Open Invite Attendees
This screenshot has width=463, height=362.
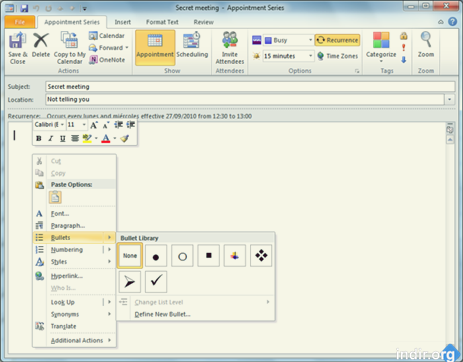coord(230,48)
